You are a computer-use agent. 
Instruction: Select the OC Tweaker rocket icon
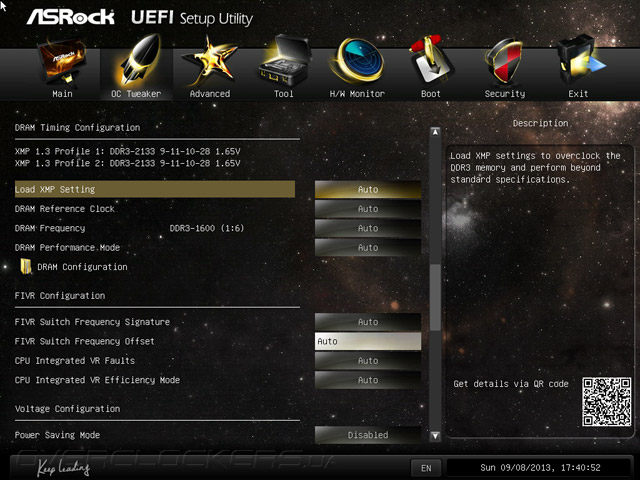pos(140,60)
